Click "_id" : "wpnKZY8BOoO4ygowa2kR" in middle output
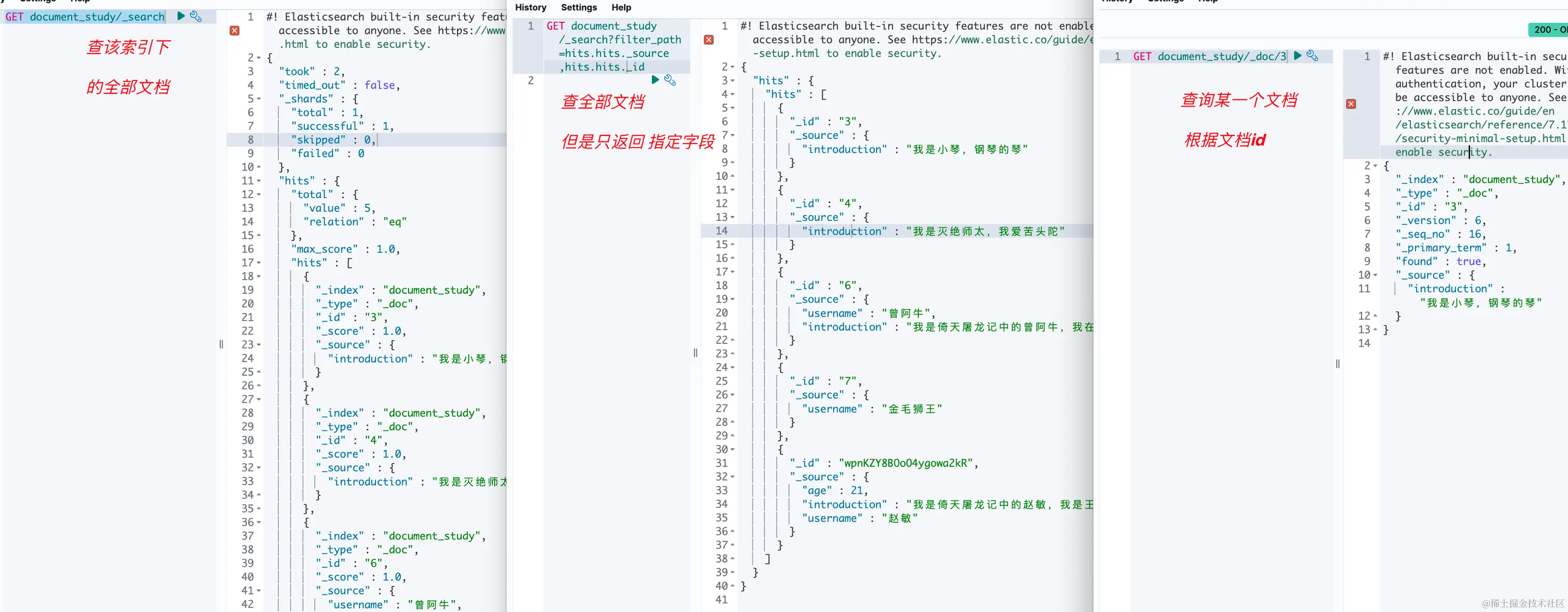This screenshot has height=612, width=1568. [x=884, y=464]
